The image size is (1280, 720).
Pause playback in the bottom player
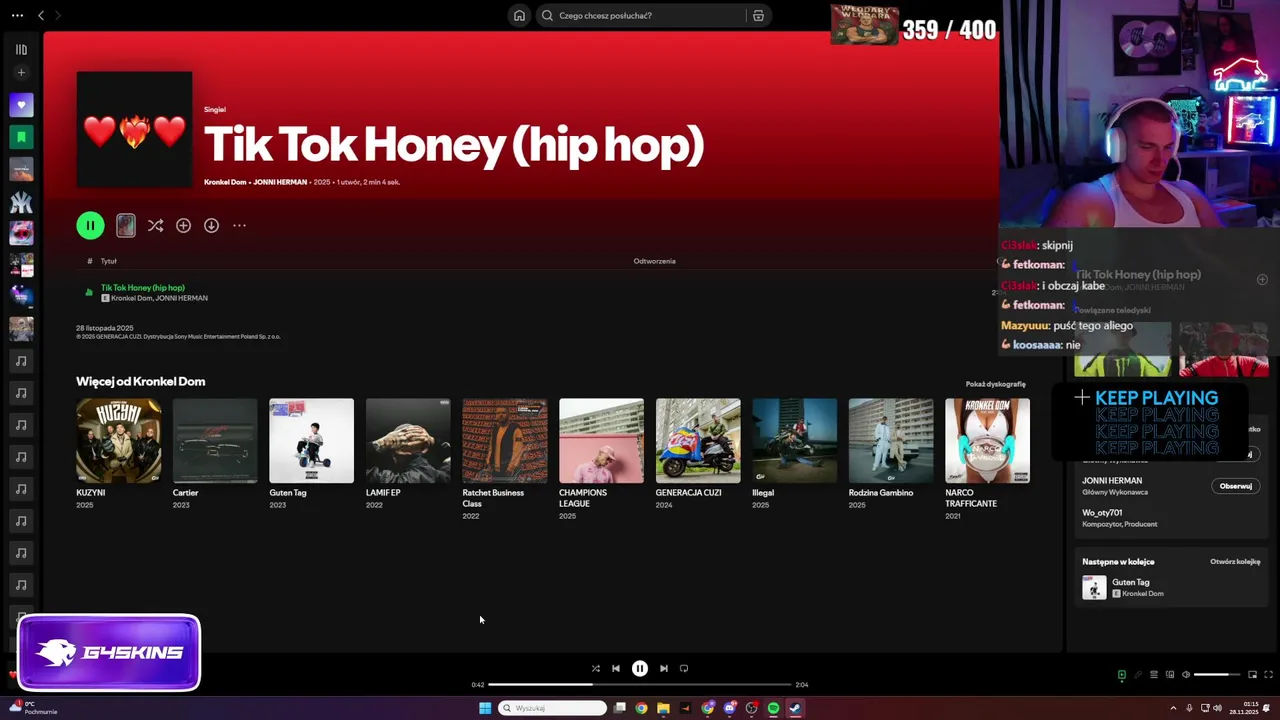(640, 668)
